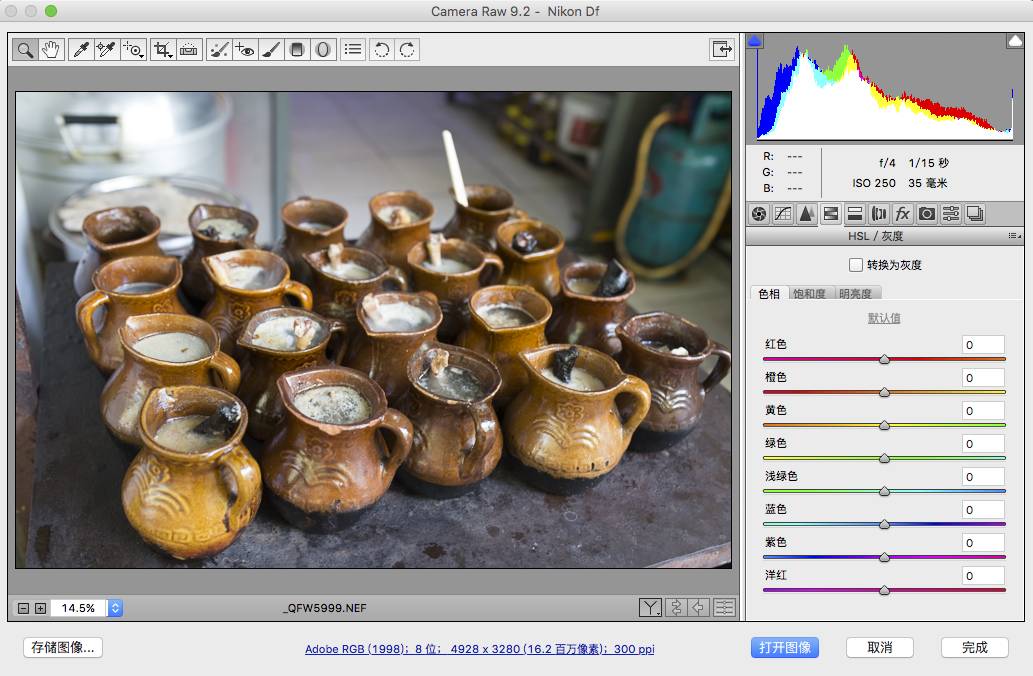The height and width of the screenshot is (676, 1033).
Task: Open the Adobe RGB workflow options link
Action: [x=479, y=649]
